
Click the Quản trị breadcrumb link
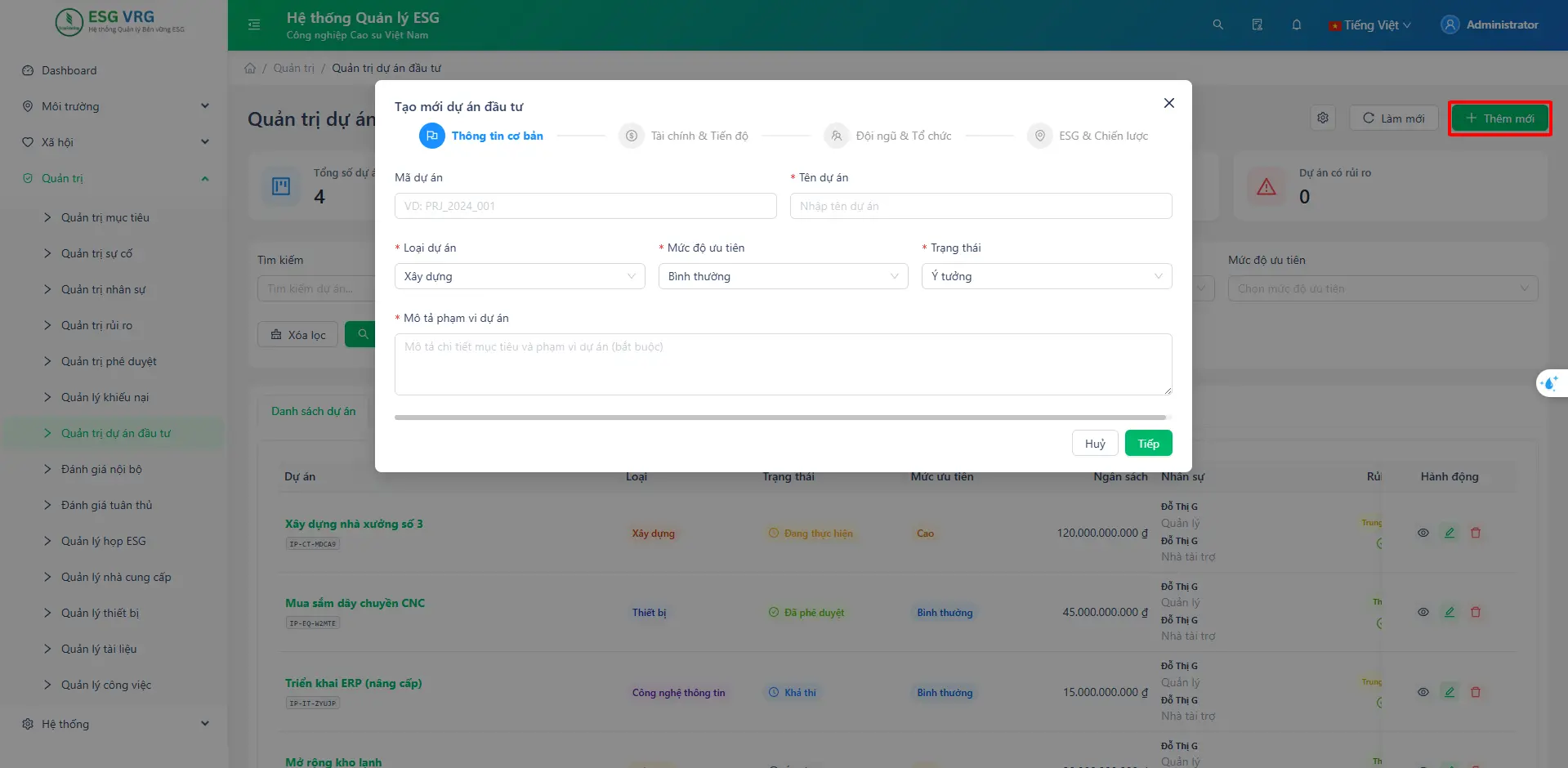[x=293, y=68]
